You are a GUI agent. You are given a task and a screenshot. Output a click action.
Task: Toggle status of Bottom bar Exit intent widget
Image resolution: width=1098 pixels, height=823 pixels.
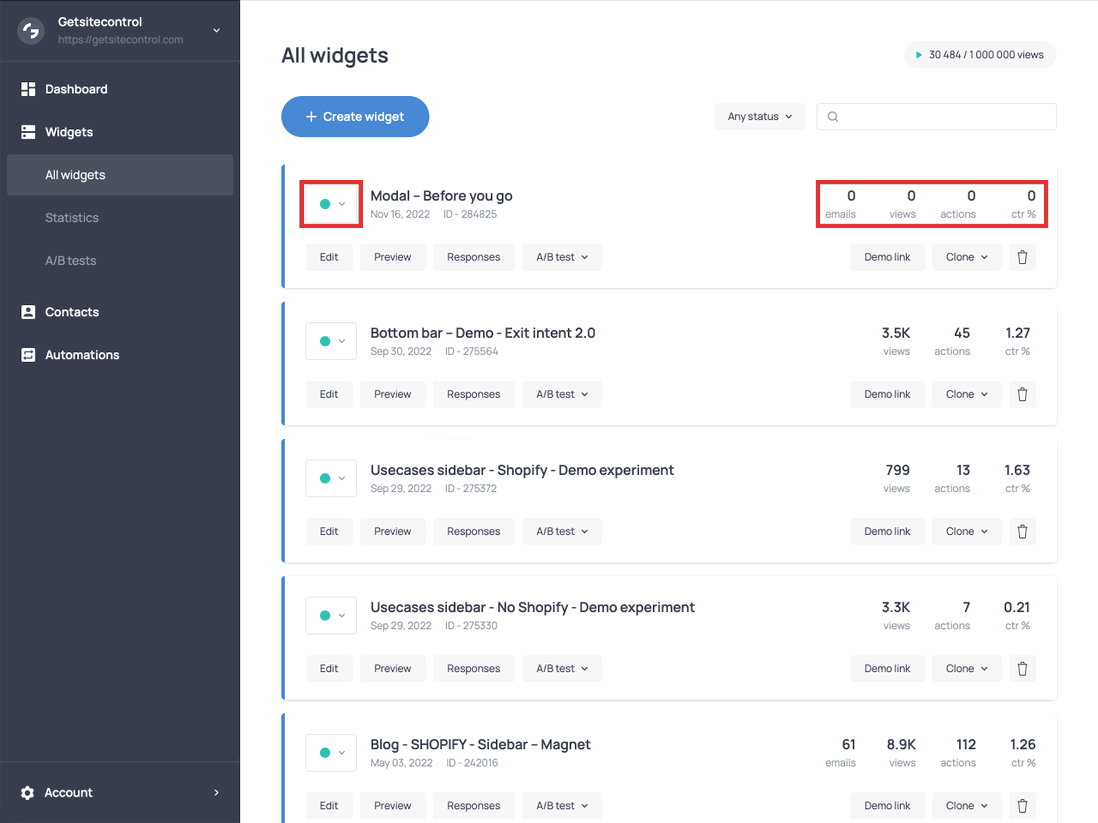point(331,341)
